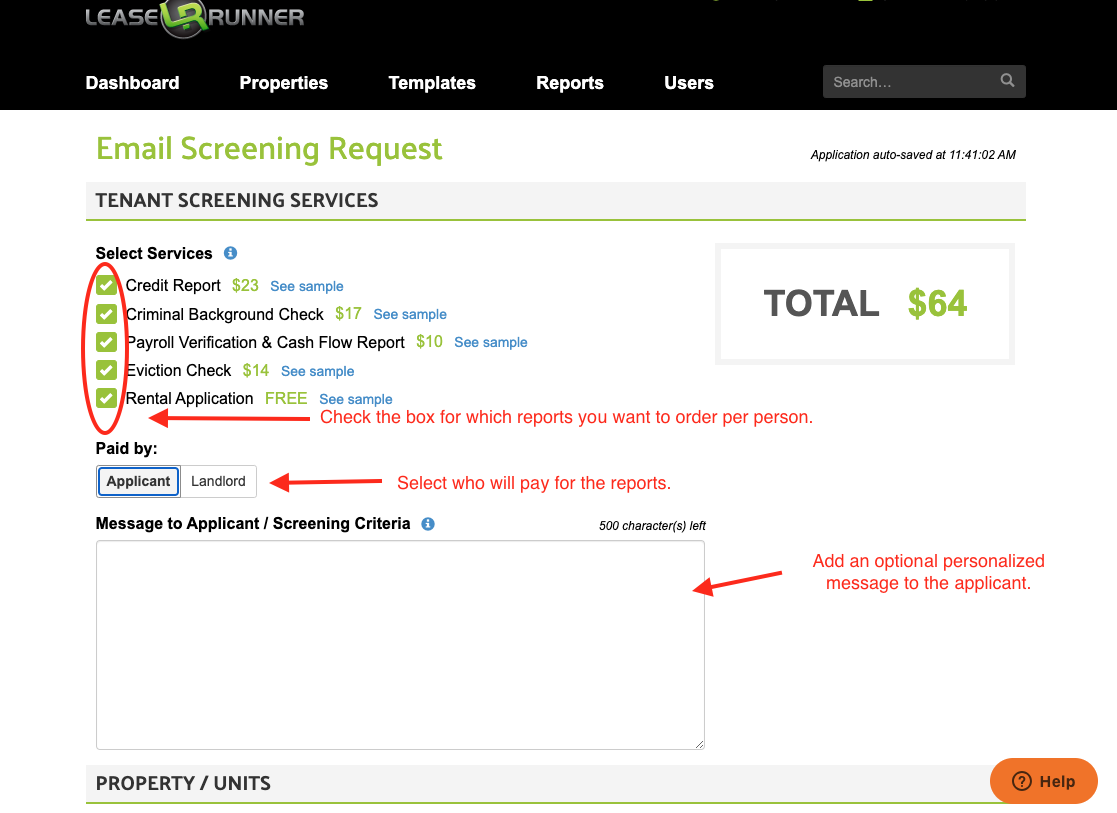This screenshot has height=813, width=1117.
Task: Open the Reports menu
Action: point(570,83)
